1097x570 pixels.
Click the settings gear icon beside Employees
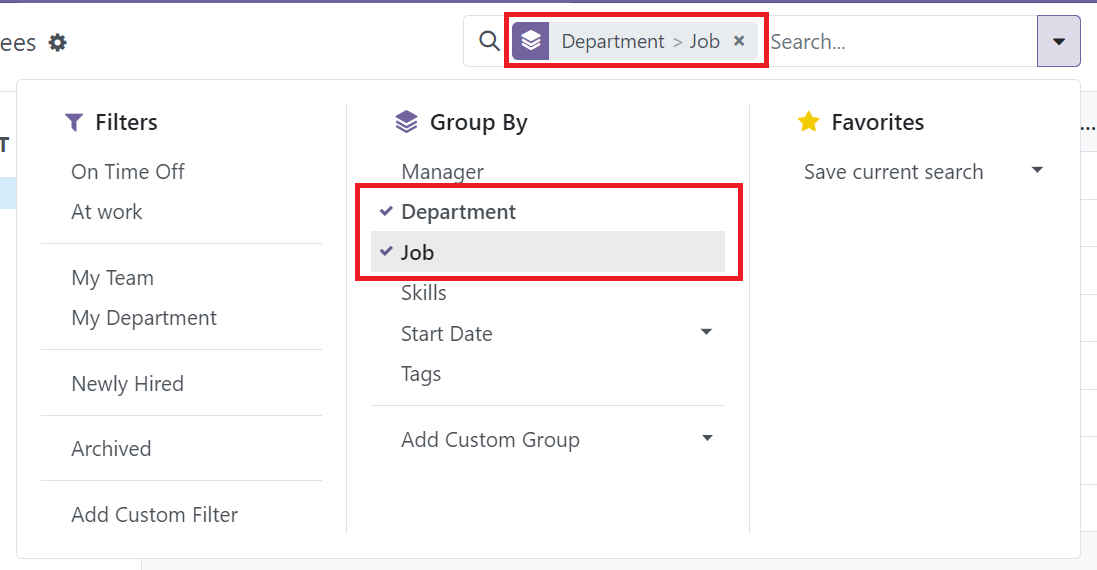click(x=58, y=43)
